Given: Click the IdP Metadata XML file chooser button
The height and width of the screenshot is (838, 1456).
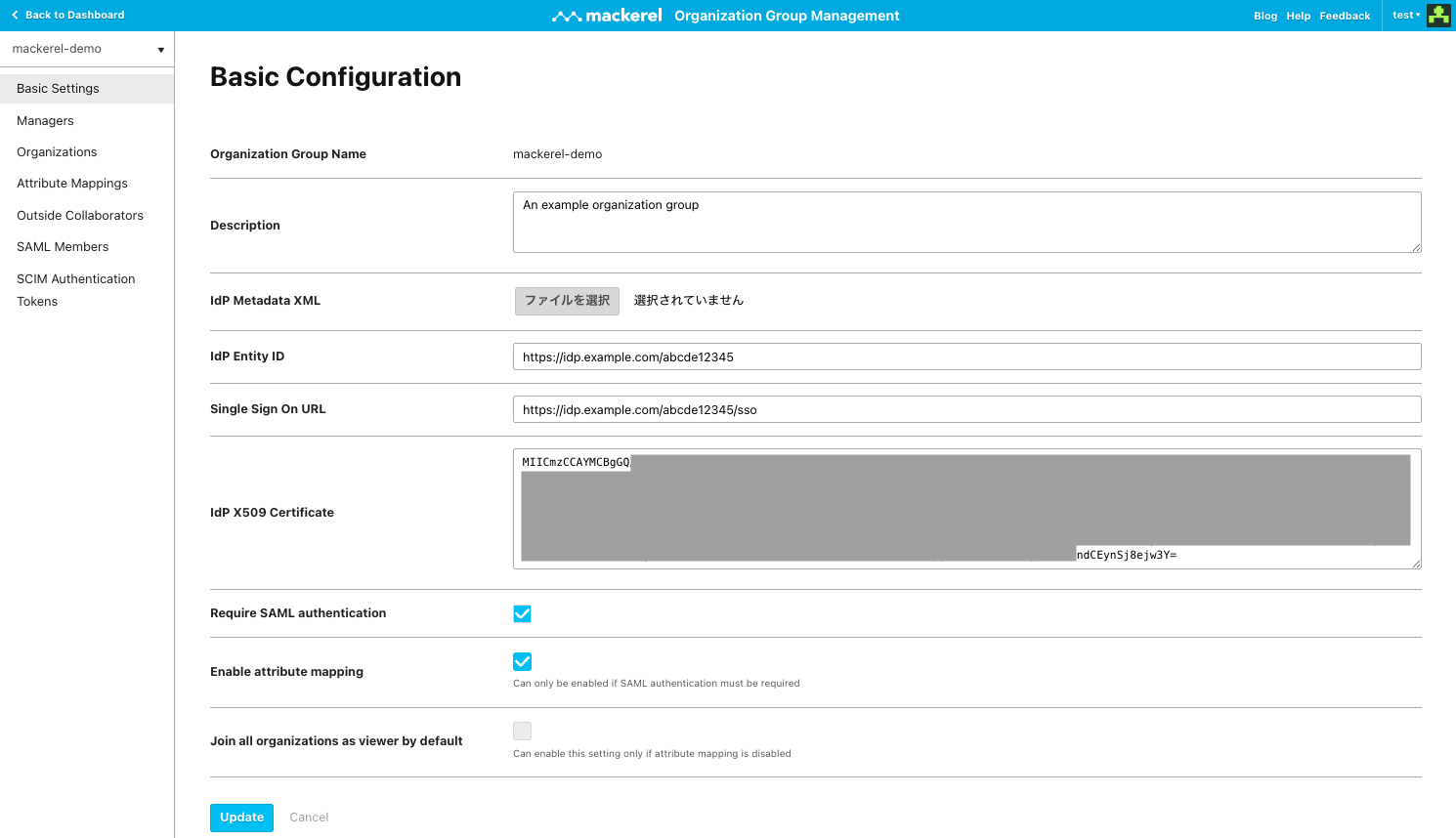Looking at the screenshot, I should pos(567,301).
